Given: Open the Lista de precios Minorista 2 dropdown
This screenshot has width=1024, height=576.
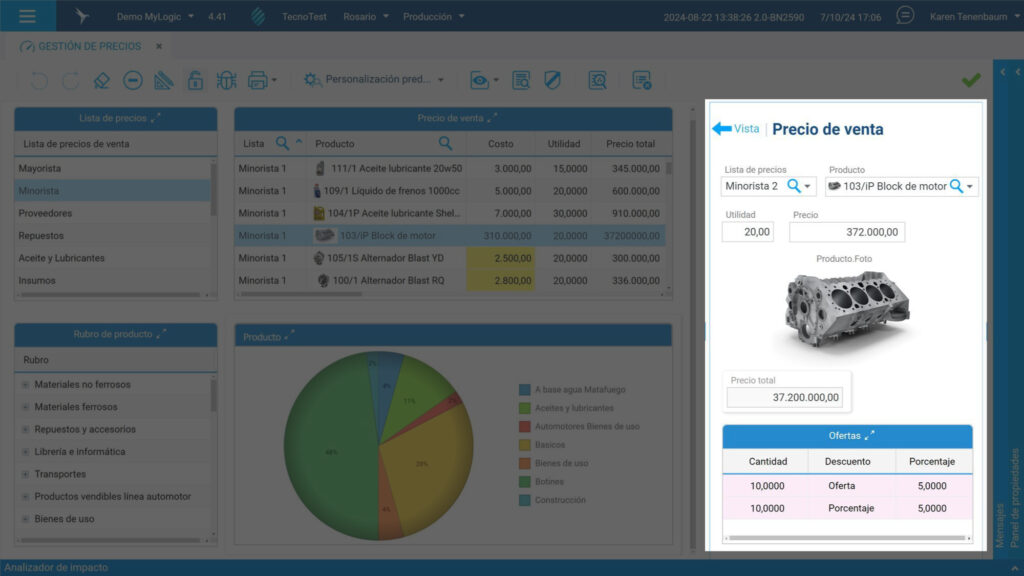Looking at the screenshot, I should [x=808, y=187].
